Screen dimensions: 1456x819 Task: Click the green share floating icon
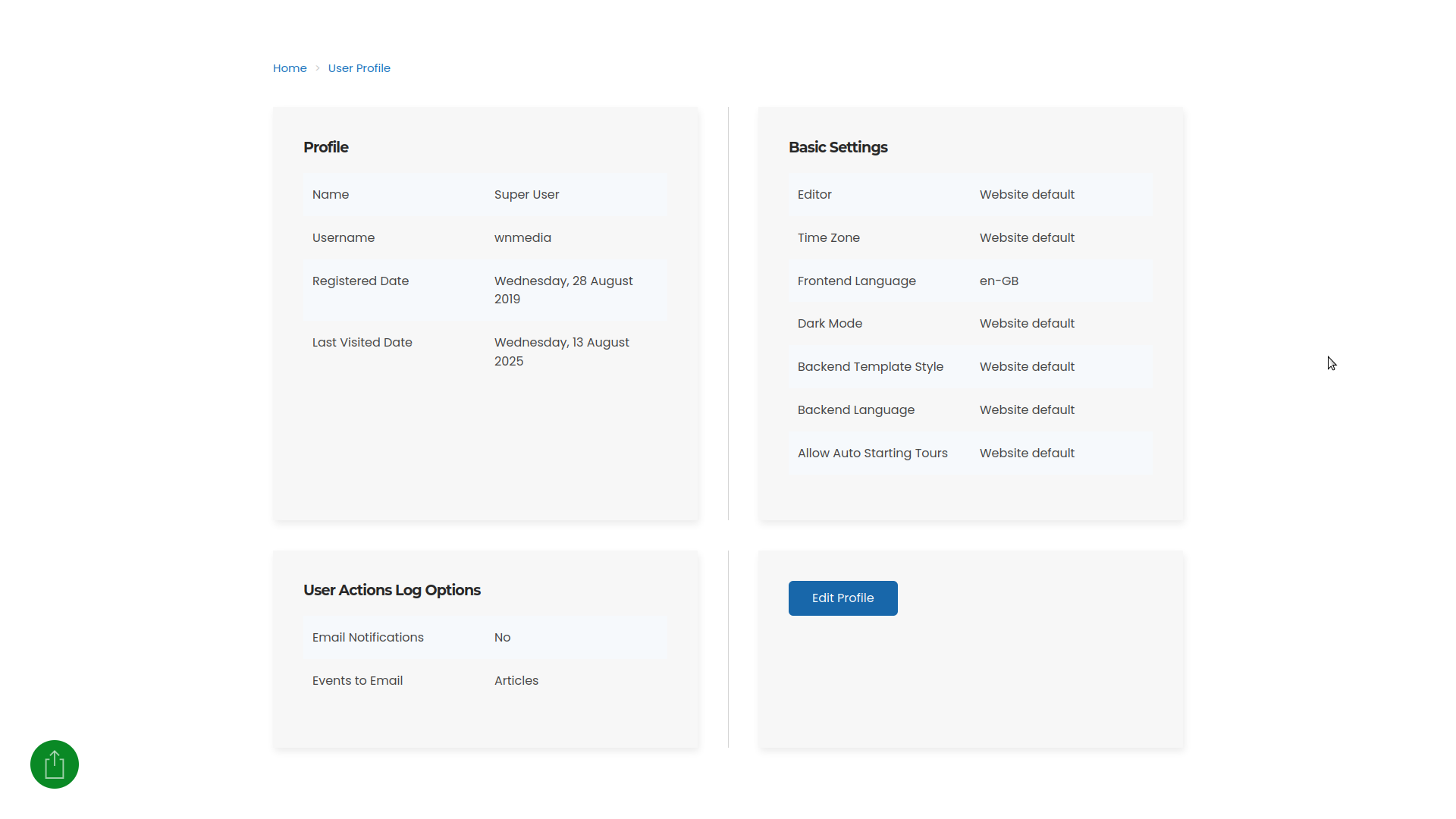(55, 764)
